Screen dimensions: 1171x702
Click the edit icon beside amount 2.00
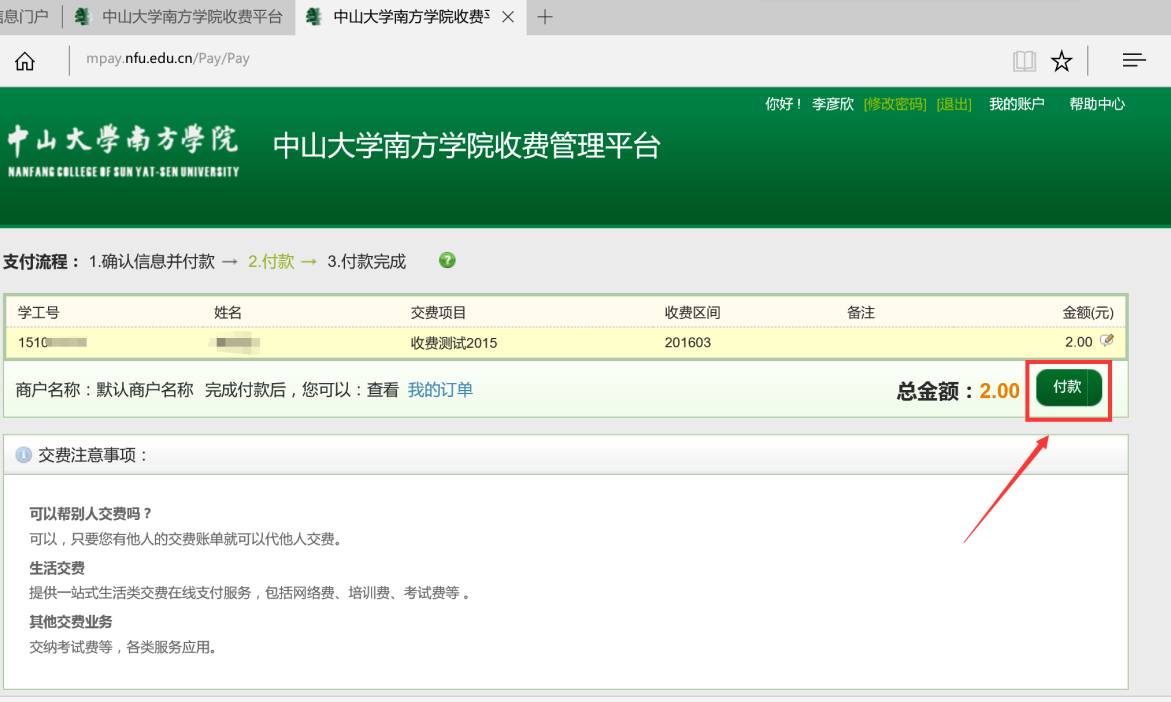(1107, 341)
